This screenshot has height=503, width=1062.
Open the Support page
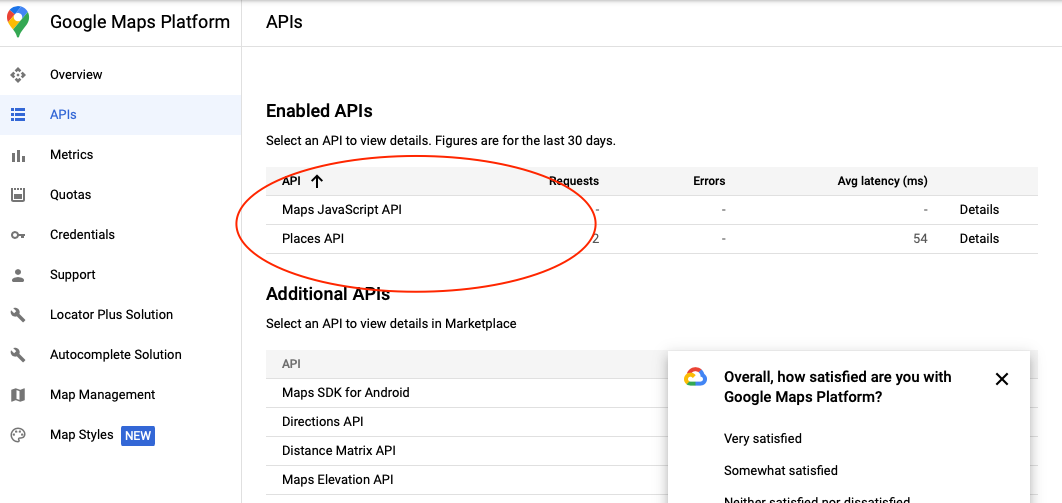(72, 274)
